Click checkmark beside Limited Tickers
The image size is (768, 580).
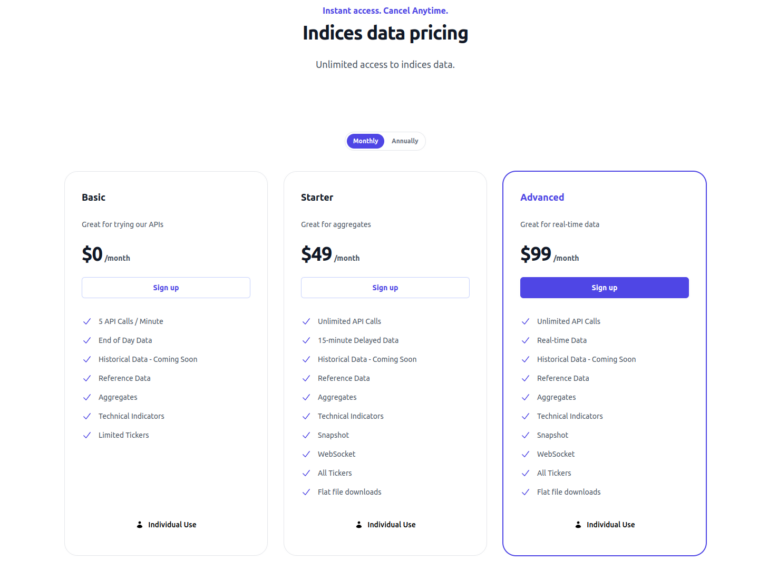tap(87, 435)
